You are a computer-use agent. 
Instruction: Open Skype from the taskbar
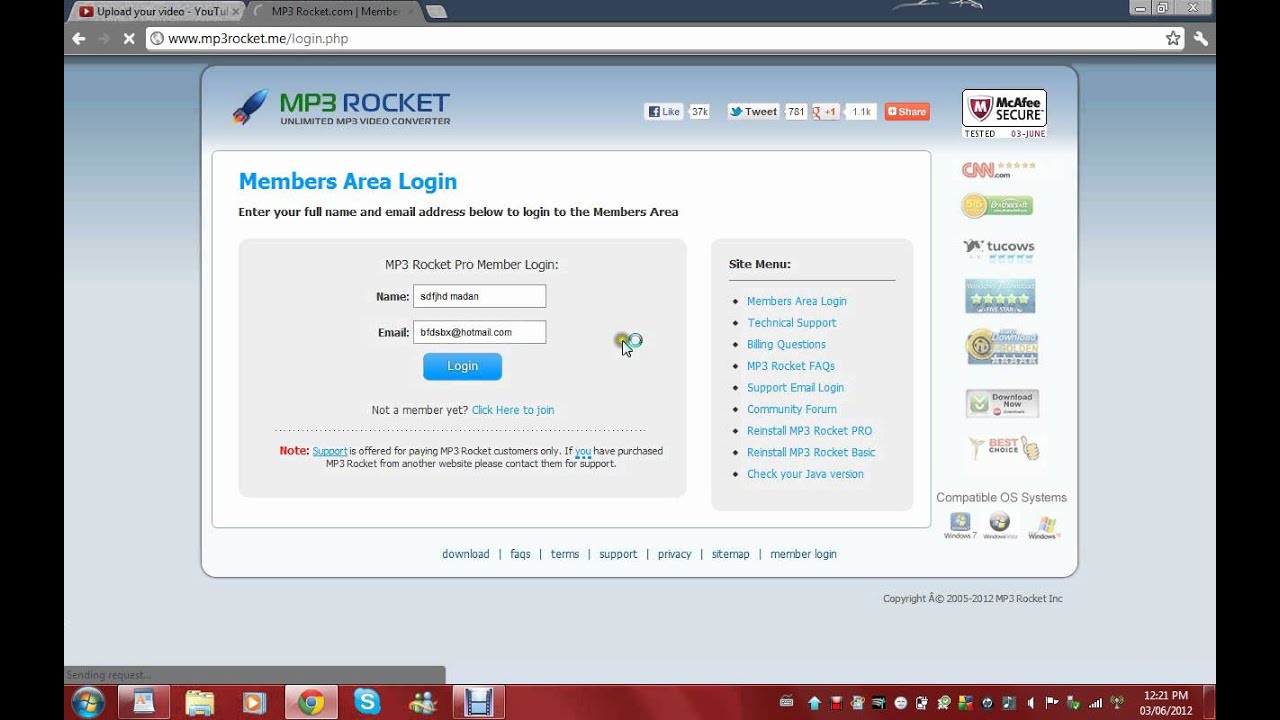(x=367, y=703)
